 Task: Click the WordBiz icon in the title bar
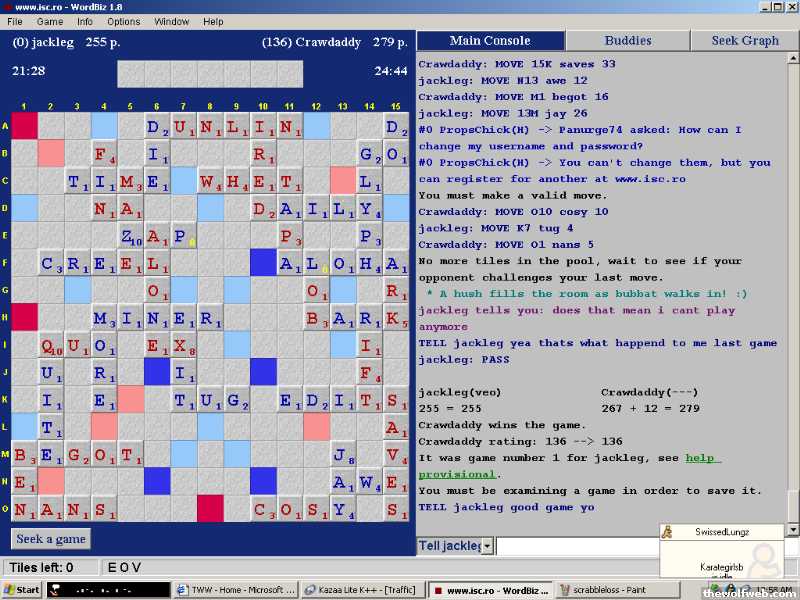[8, 7]
